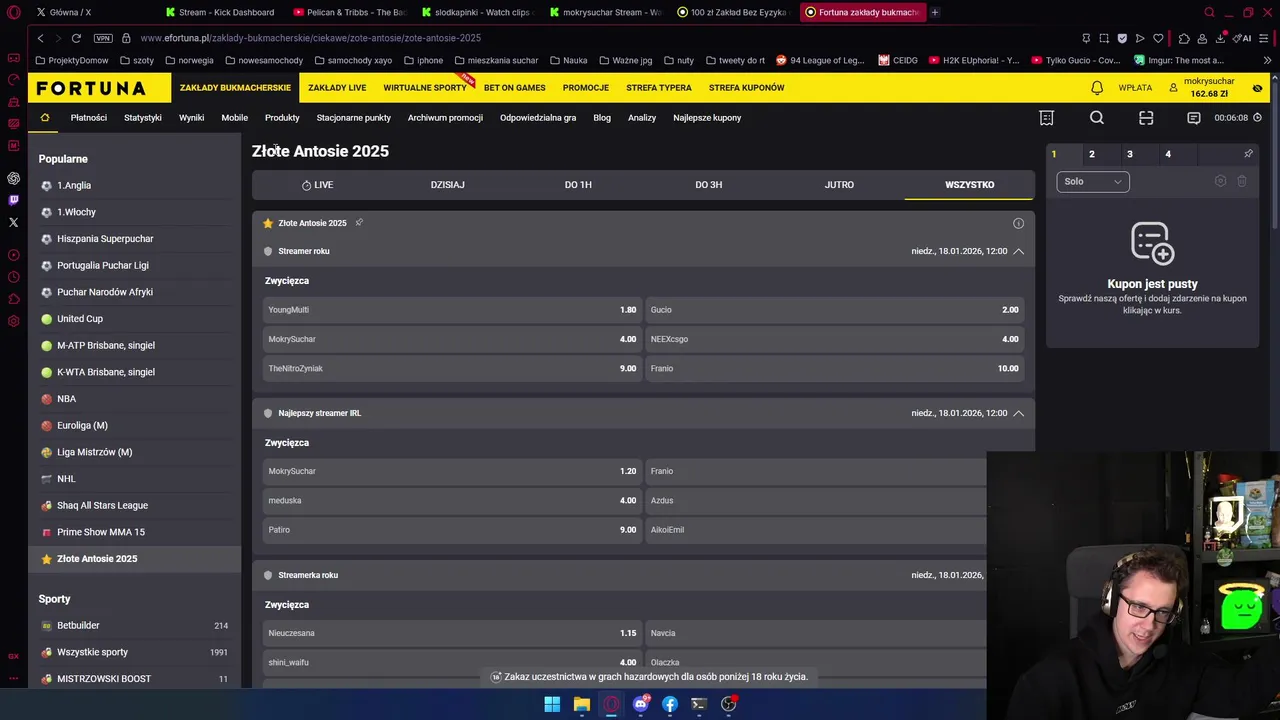1280x720 pixels.
Task: Bet on Nieuczesana at 1.15
Action: click(452, 633)
